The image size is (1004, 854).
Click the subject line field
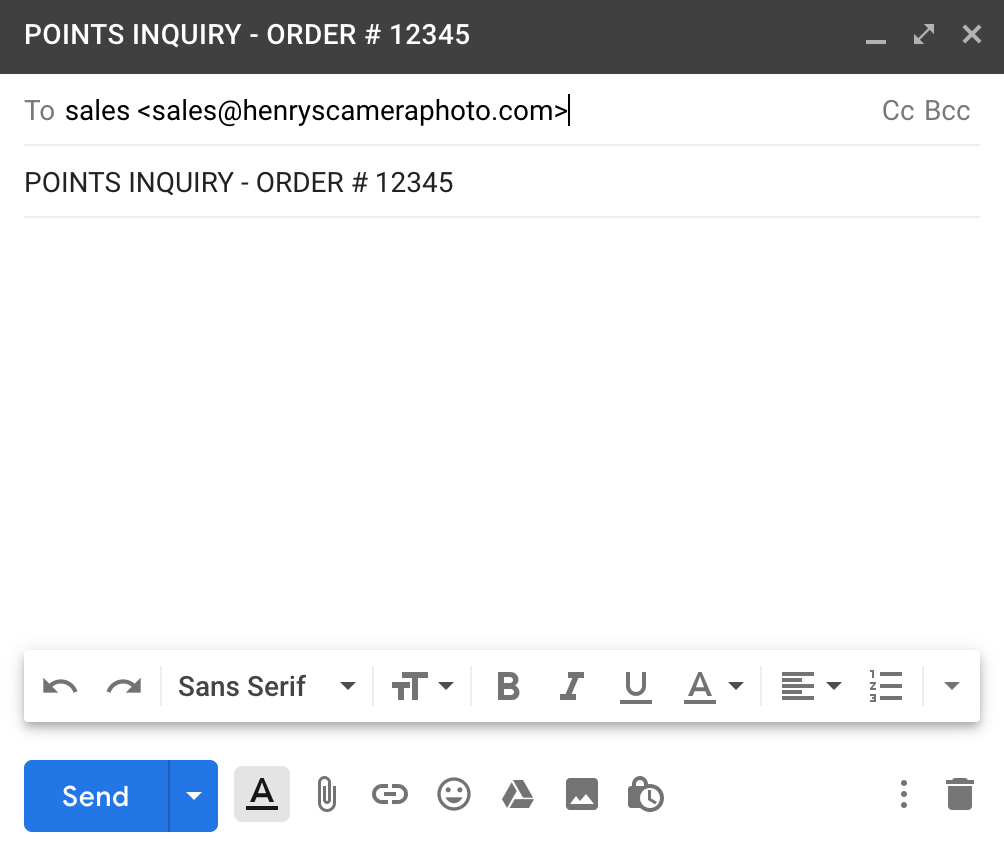tap(502, 182)
